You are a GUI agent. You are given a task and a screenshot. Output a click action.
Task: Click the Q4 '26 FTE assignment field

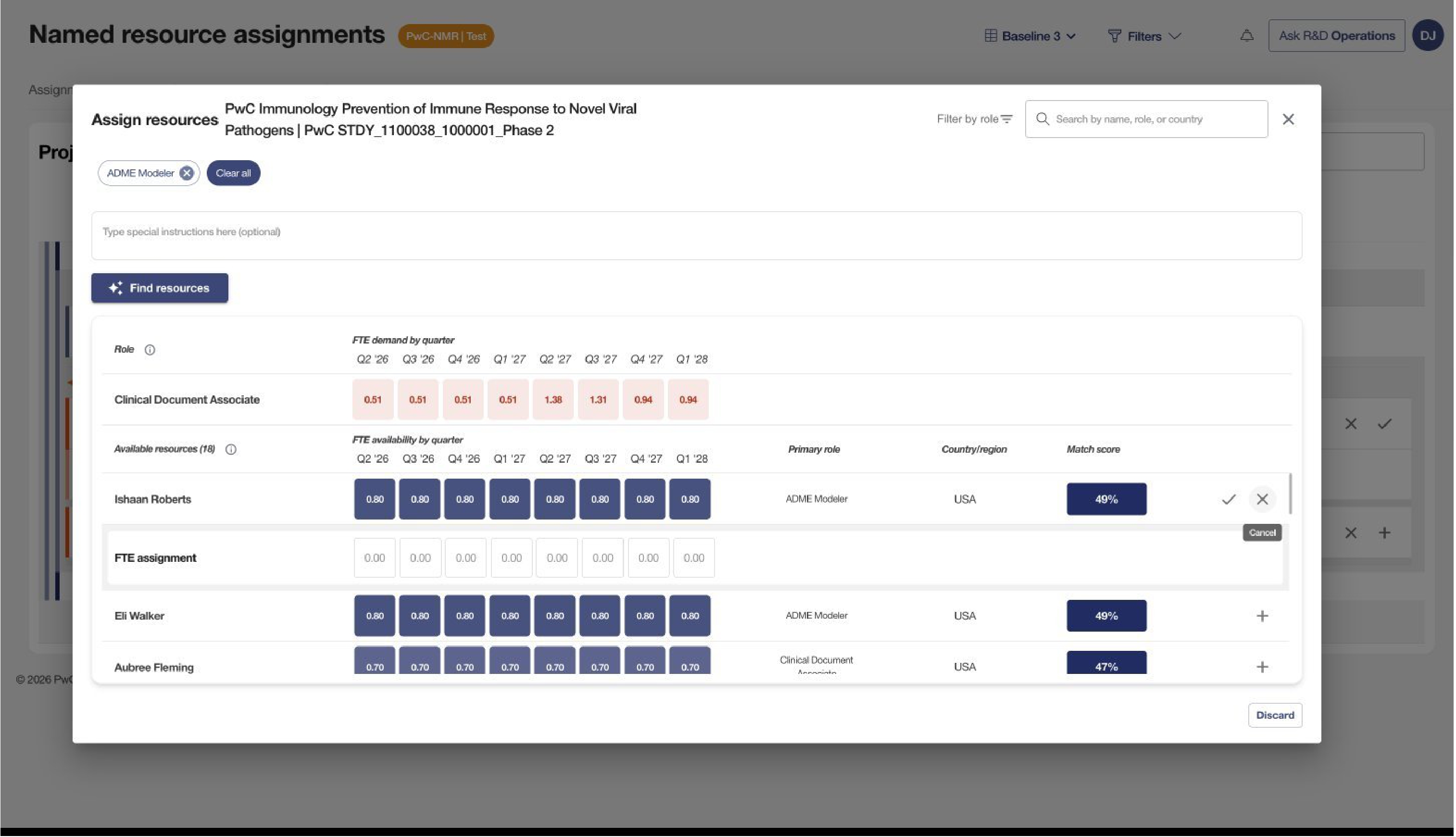click(466, 558)
